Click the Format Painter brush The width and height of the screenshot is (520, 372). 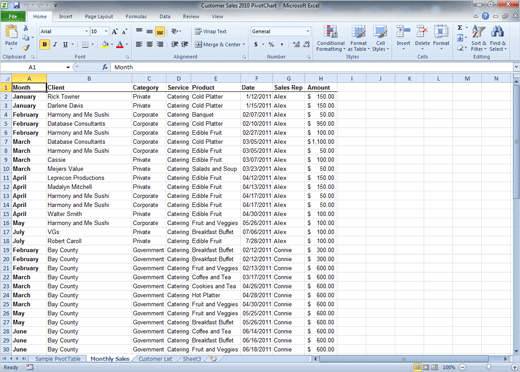tap(26, 48)
